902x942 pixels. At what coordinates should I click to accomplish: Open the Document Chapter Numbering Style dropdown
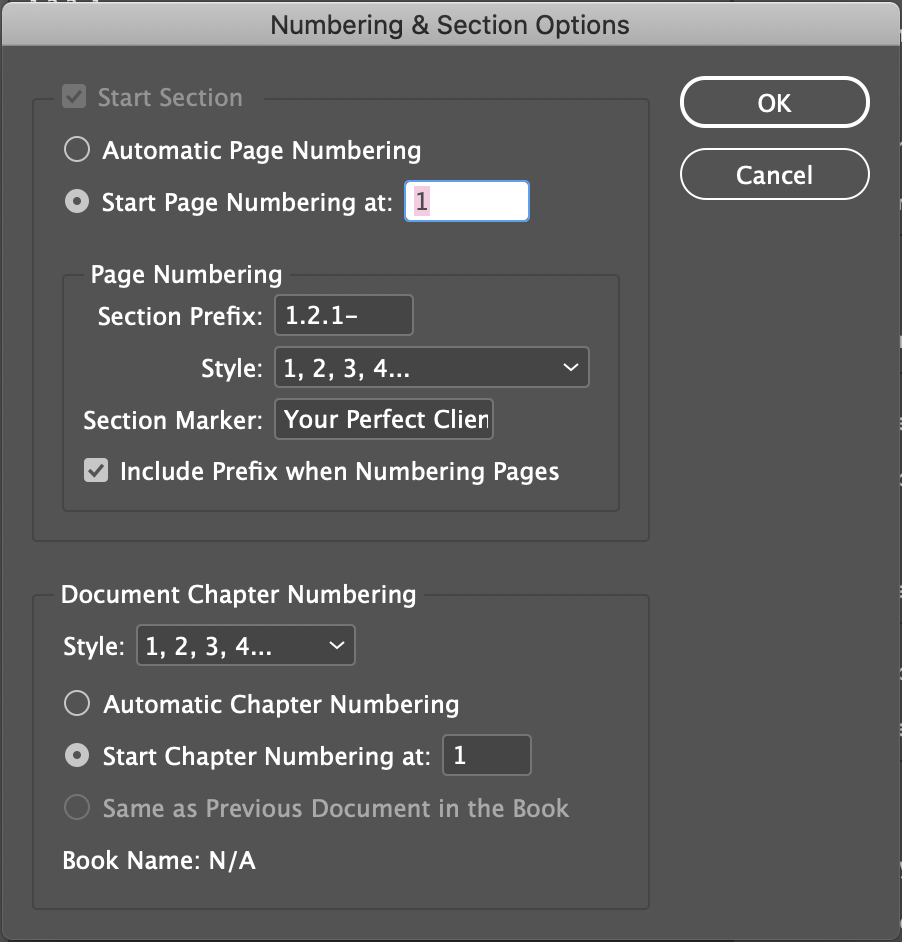[245, 645]
